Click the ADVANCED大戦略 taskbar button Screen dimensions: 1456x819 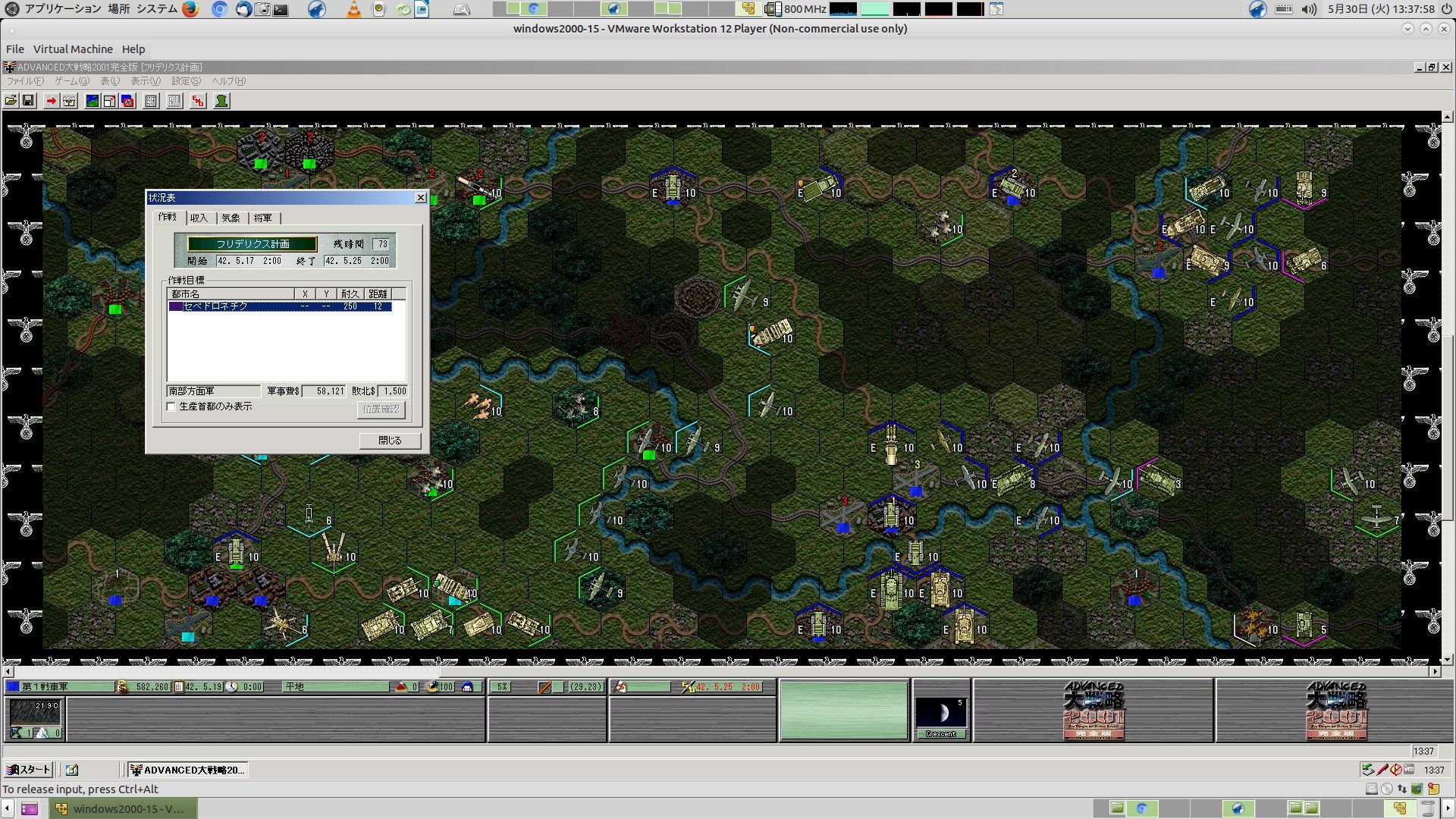point(187,770)
